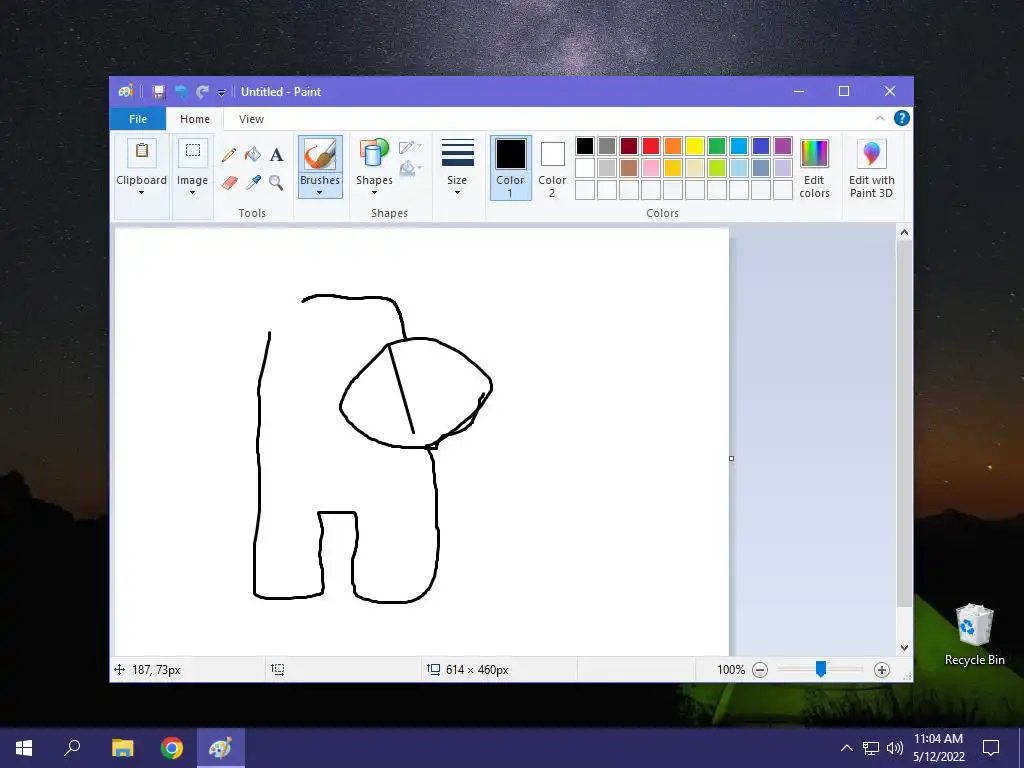This screenshot has height=768, width=1024.
Task: Click the Brushes paintbrush icon
Action: point(320,155)
